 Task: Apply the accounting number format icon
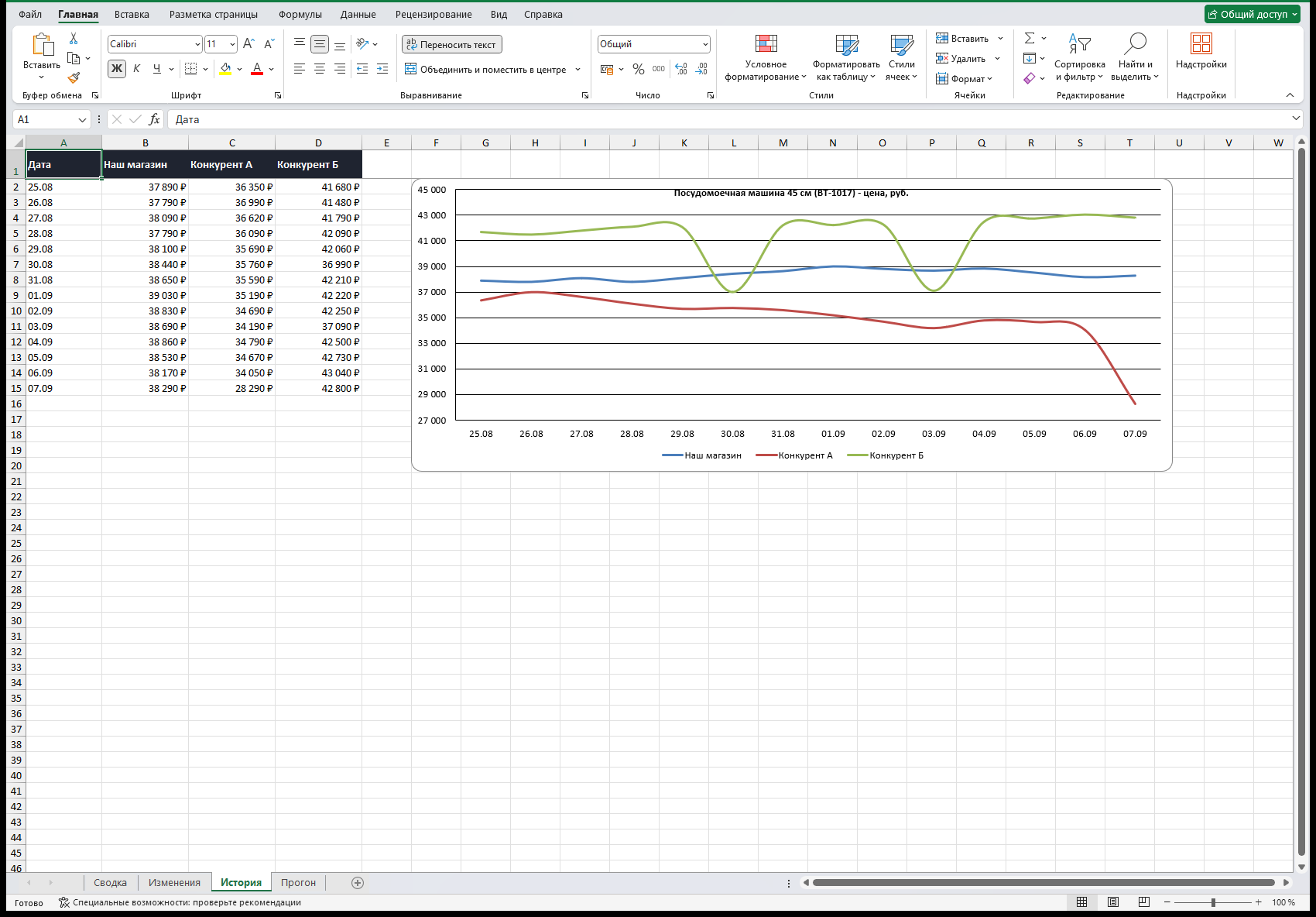[x=607, y=69]
